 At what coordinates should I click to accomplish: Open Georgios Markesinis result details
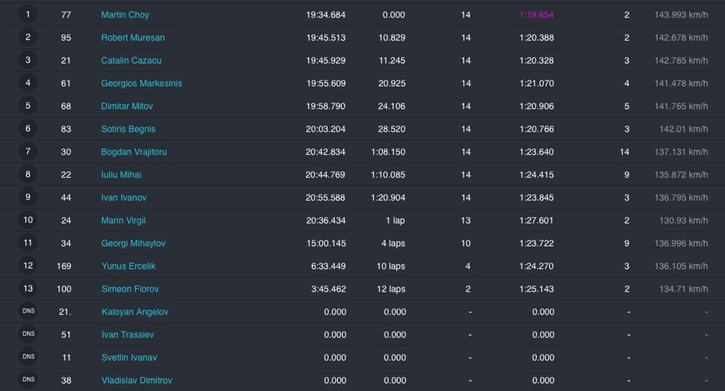click(x=141, y=83)
